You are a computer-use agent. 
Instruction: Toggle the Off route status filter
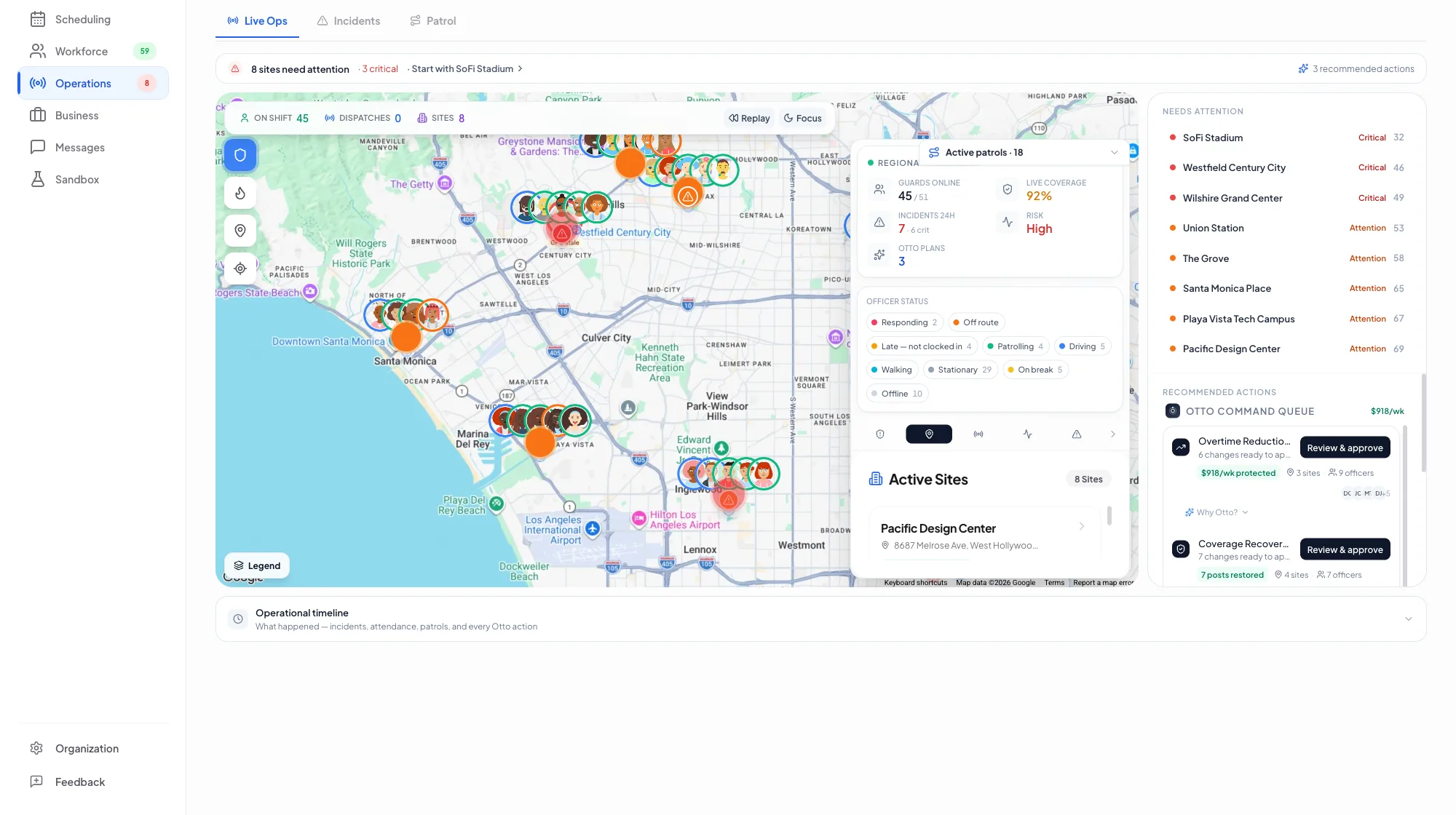pos(976,323)
